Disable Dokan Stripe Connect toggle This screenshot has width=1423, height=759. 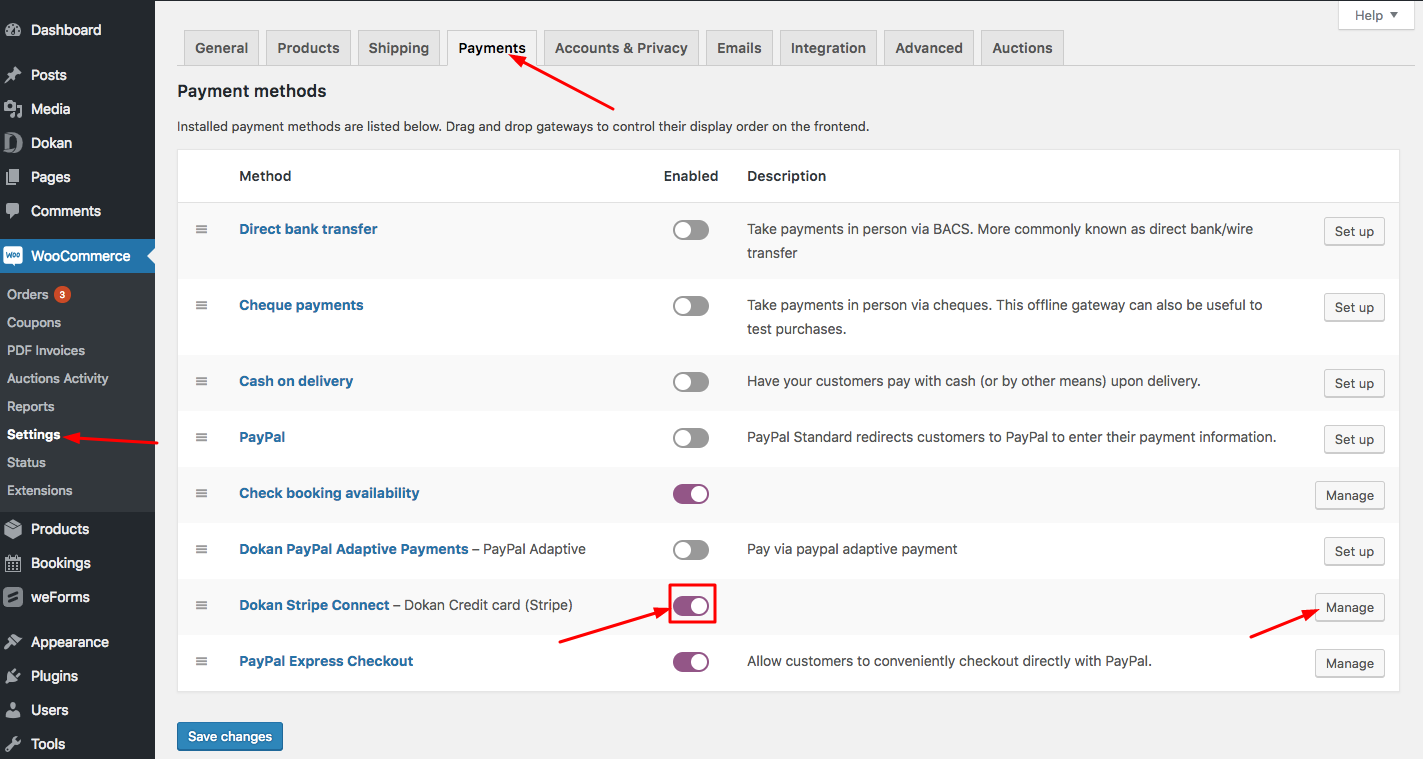tap(690, 606)
